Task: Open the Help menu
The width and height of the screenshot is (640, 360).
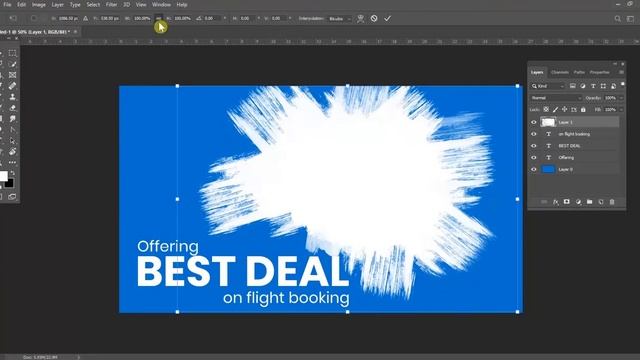Action: coord(182,4)
